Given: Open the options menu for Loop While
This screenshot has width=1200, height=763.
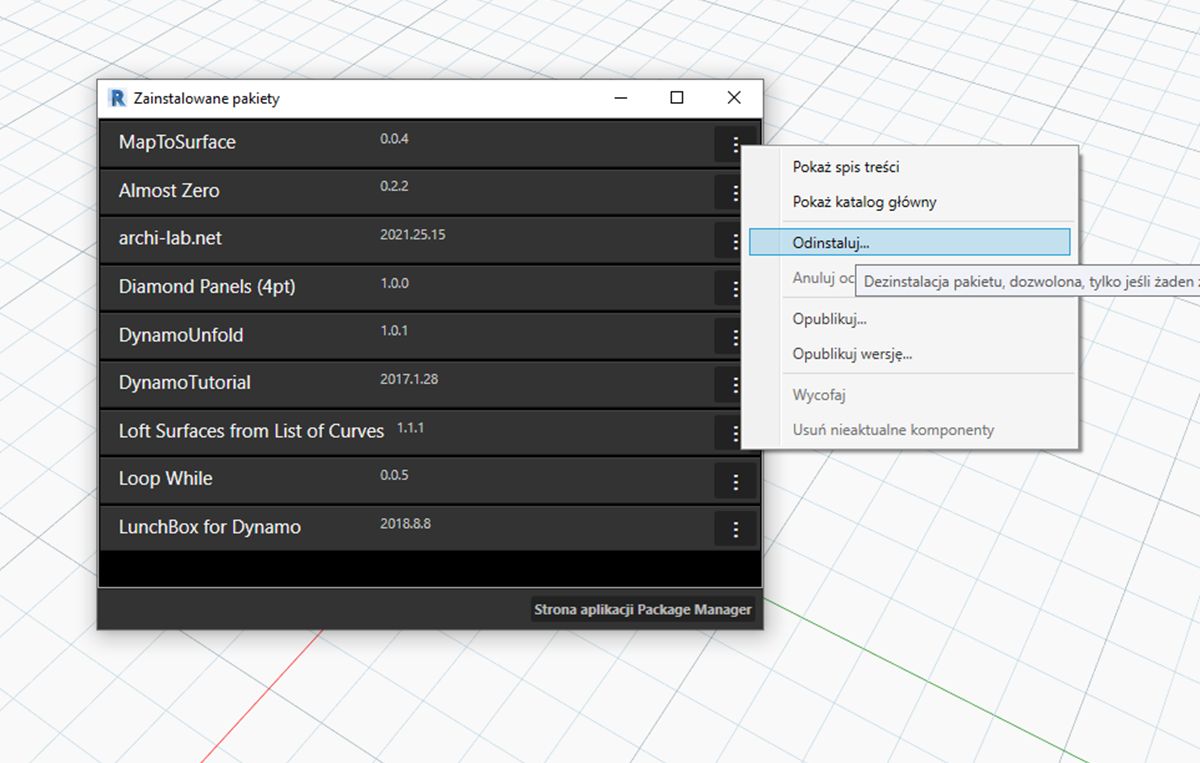Looking at the screenshot, I should coord(736,481).
